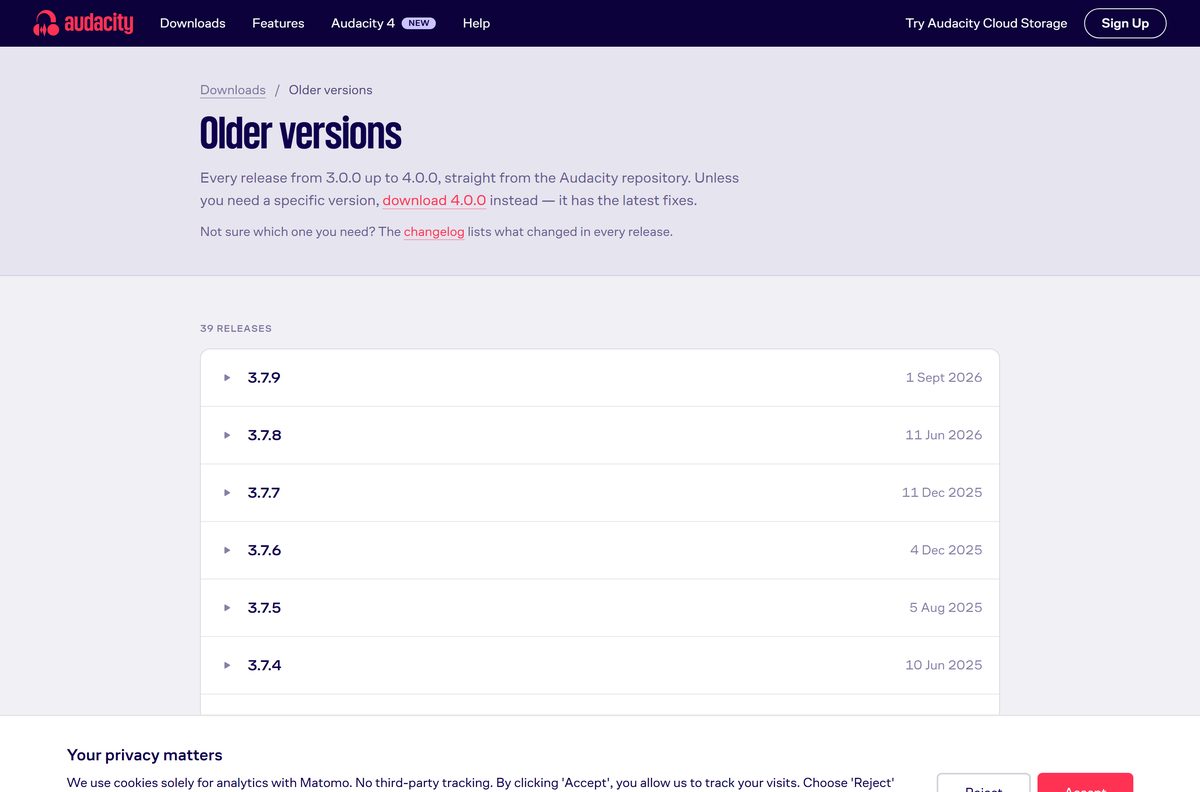Click the 3.7.6 version label
This screenshot has width=1200, height=792.
pos(264,550)
